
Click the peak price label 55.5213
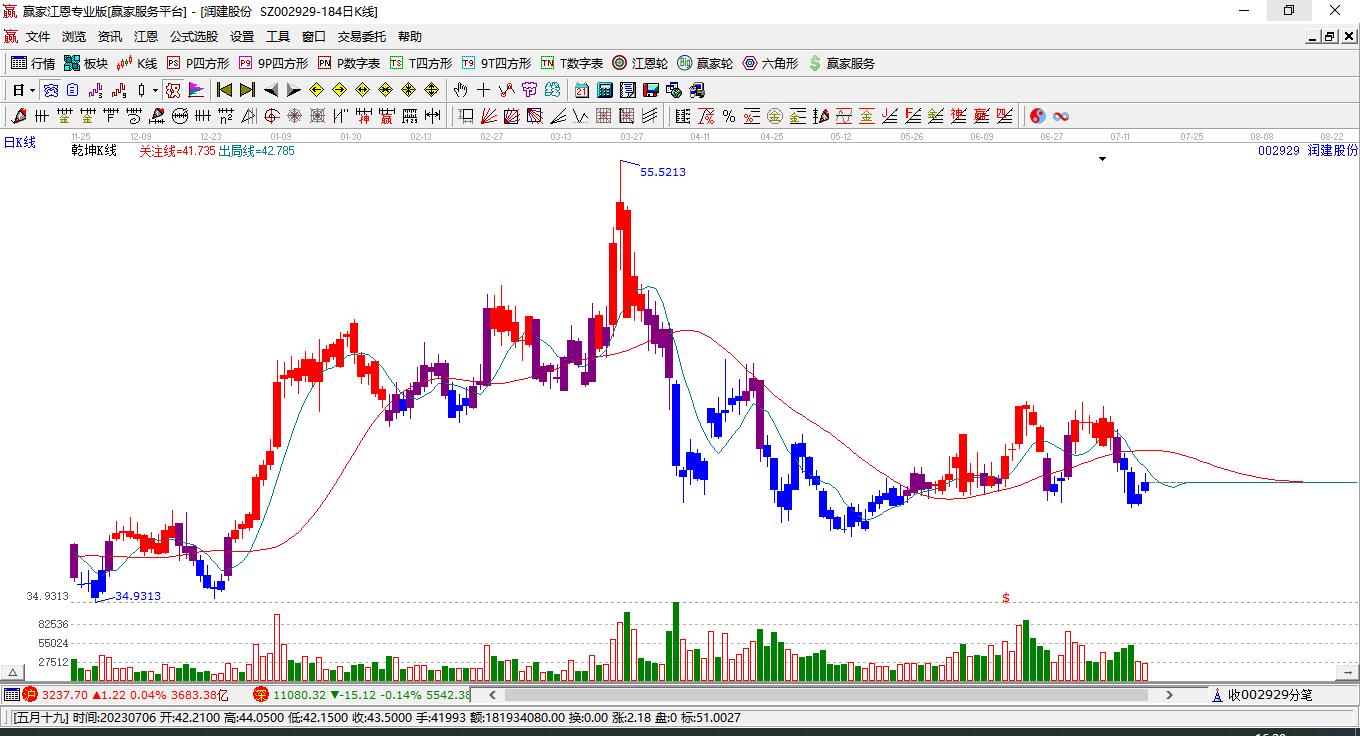pyautogui.click(x=663, y=172)
